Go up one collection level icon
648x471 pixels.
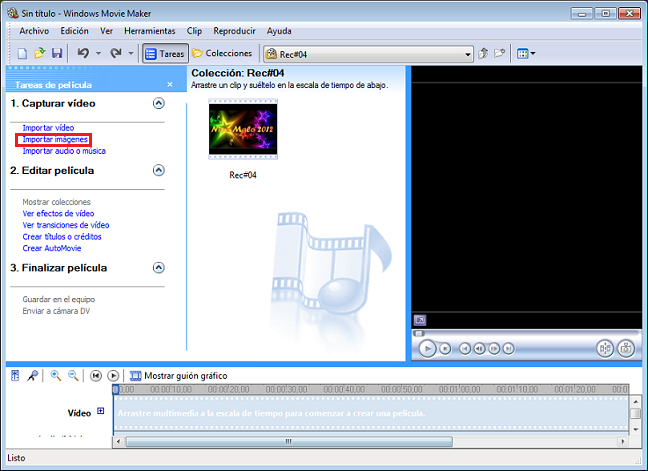pos(483,53)
